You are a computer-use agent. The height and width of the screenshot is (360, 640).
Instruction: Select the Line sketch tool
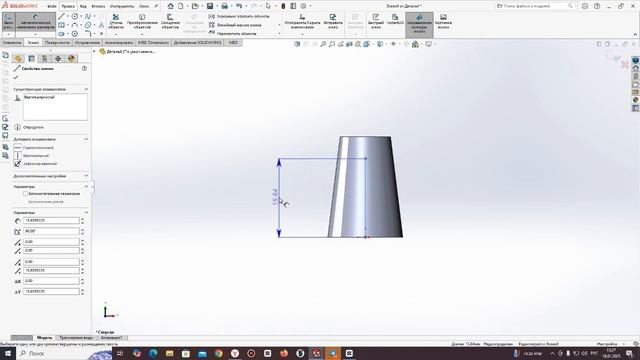61,16
